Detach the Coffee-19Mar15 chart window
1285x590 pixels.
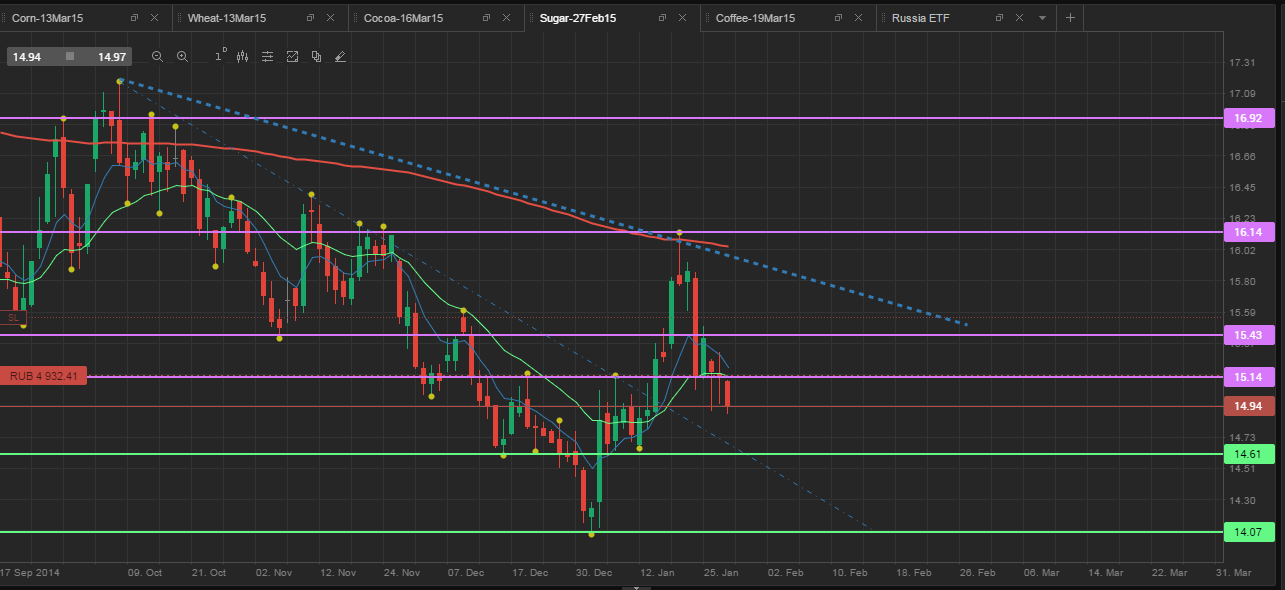[x=838, y=18]
